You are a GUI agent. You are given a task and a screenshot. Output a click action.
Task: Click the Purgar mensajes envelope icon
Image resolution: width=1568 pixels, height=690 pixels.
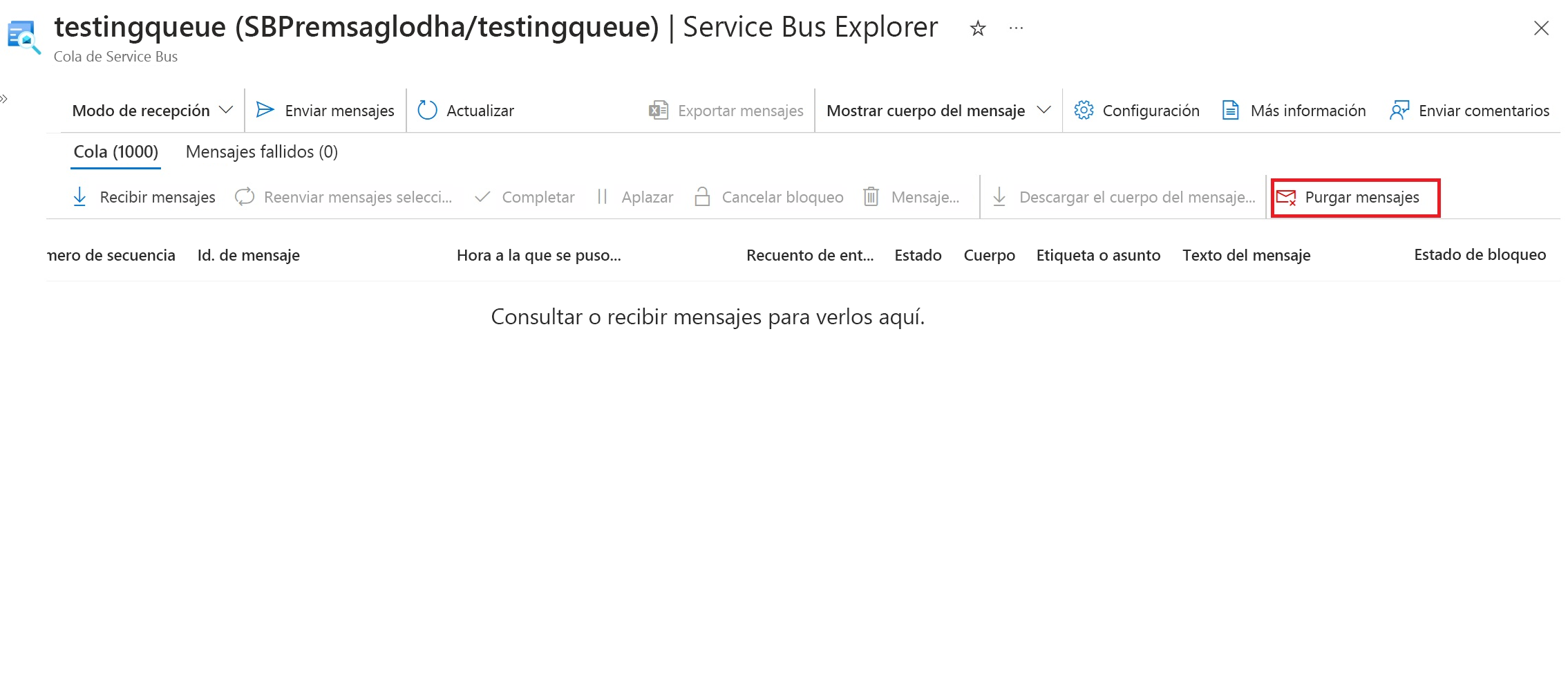(1286, 198)
